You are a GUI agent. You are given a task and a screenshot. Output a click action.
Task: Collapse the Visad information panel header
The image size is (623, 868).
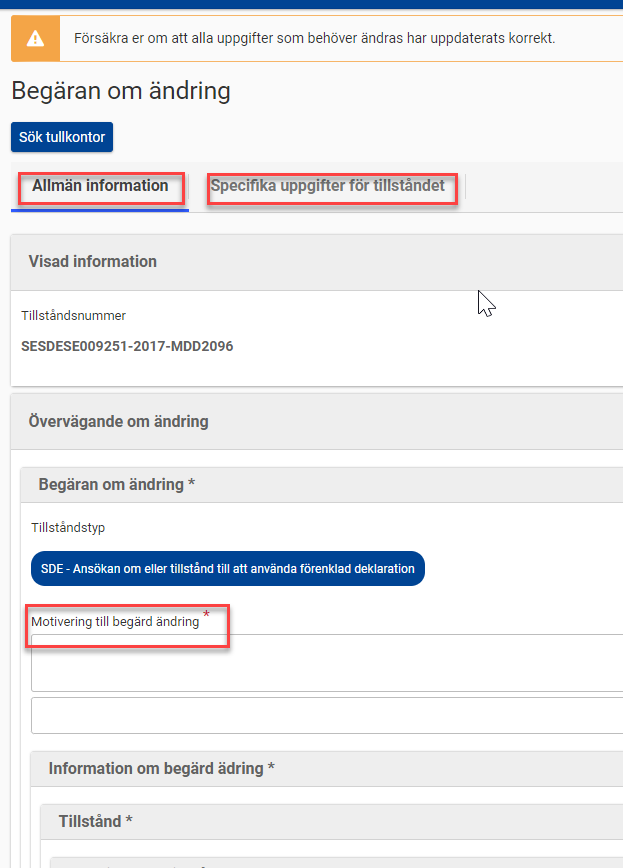tap(317, 262)
